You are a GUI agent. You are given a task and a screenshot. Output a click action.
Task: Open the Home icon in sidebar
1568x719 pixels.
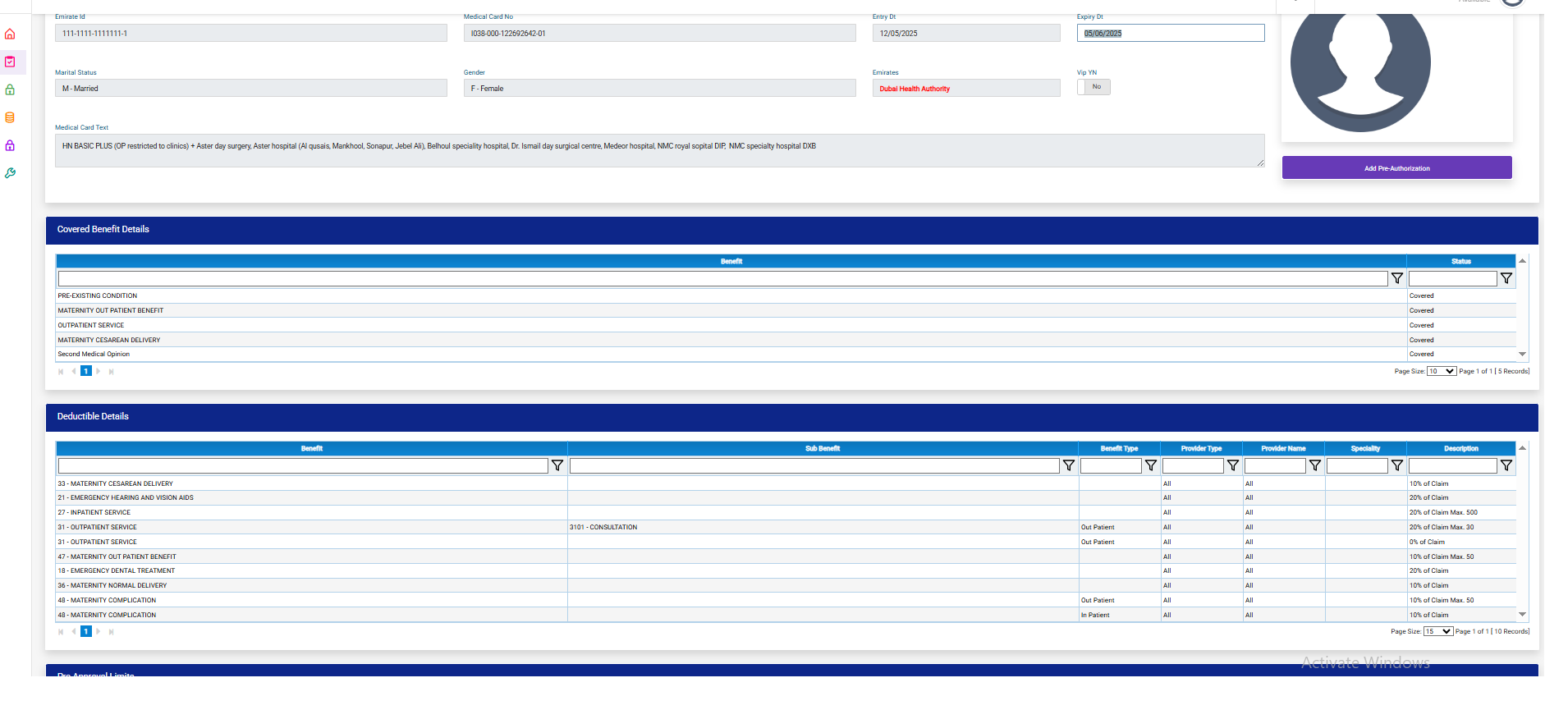[x=10, y=34]
